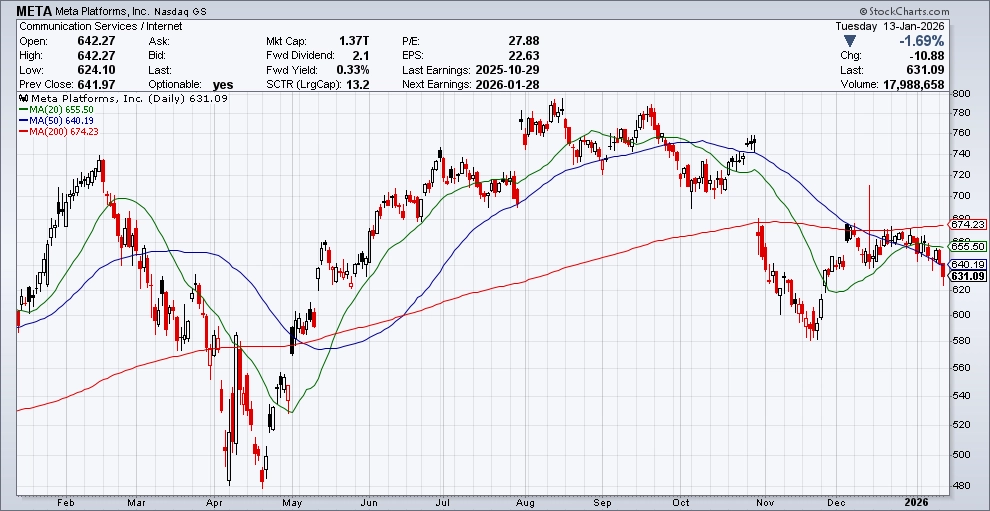The image size is (990, 511).
Task: Click the 720 price axis label
Action: [961, 174]
